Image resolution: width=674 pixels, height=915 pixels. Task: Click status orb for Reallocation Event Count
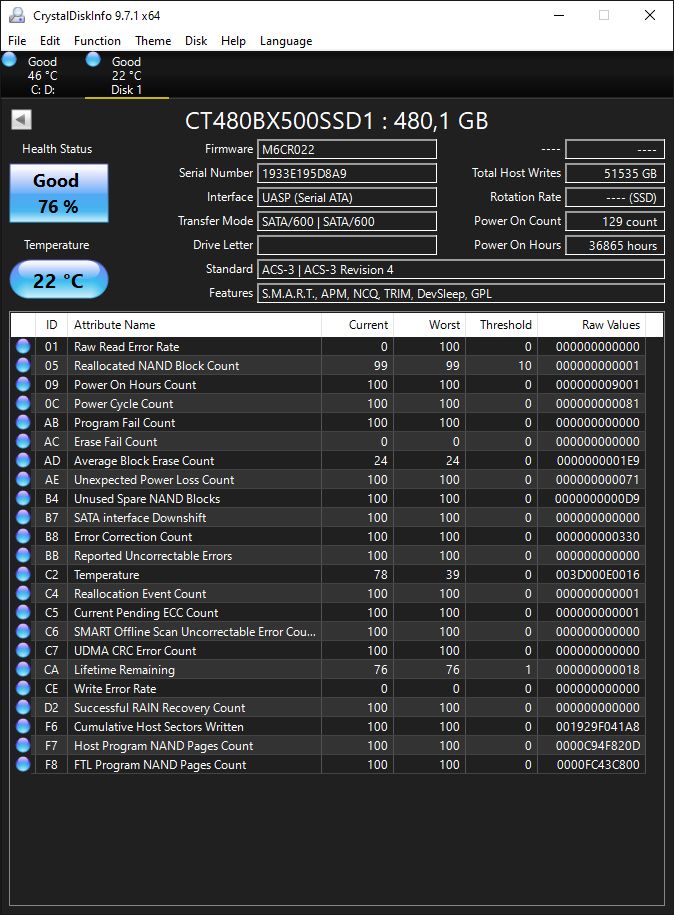point(23,594)
